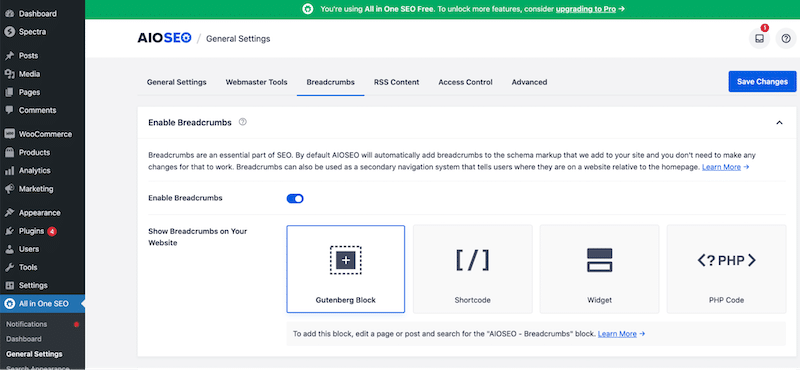The width and height of the screenshot is (800, 370).
Task: Open the Advanced tab
Action: [x=530, y=82]
